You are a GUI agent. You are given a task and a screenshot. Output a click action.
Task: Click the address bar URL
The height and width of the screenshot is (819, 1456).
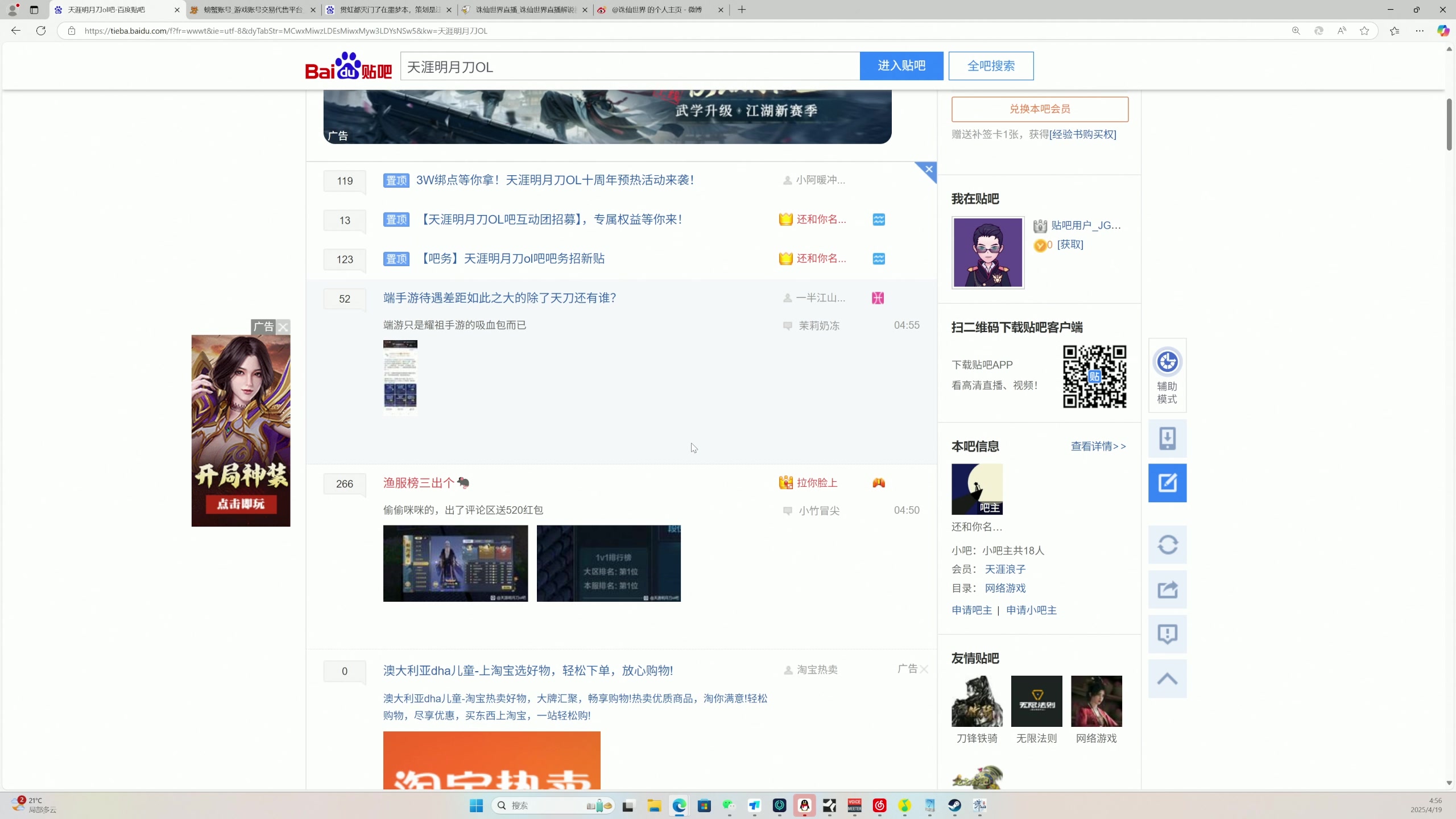(x=286, y=31)
